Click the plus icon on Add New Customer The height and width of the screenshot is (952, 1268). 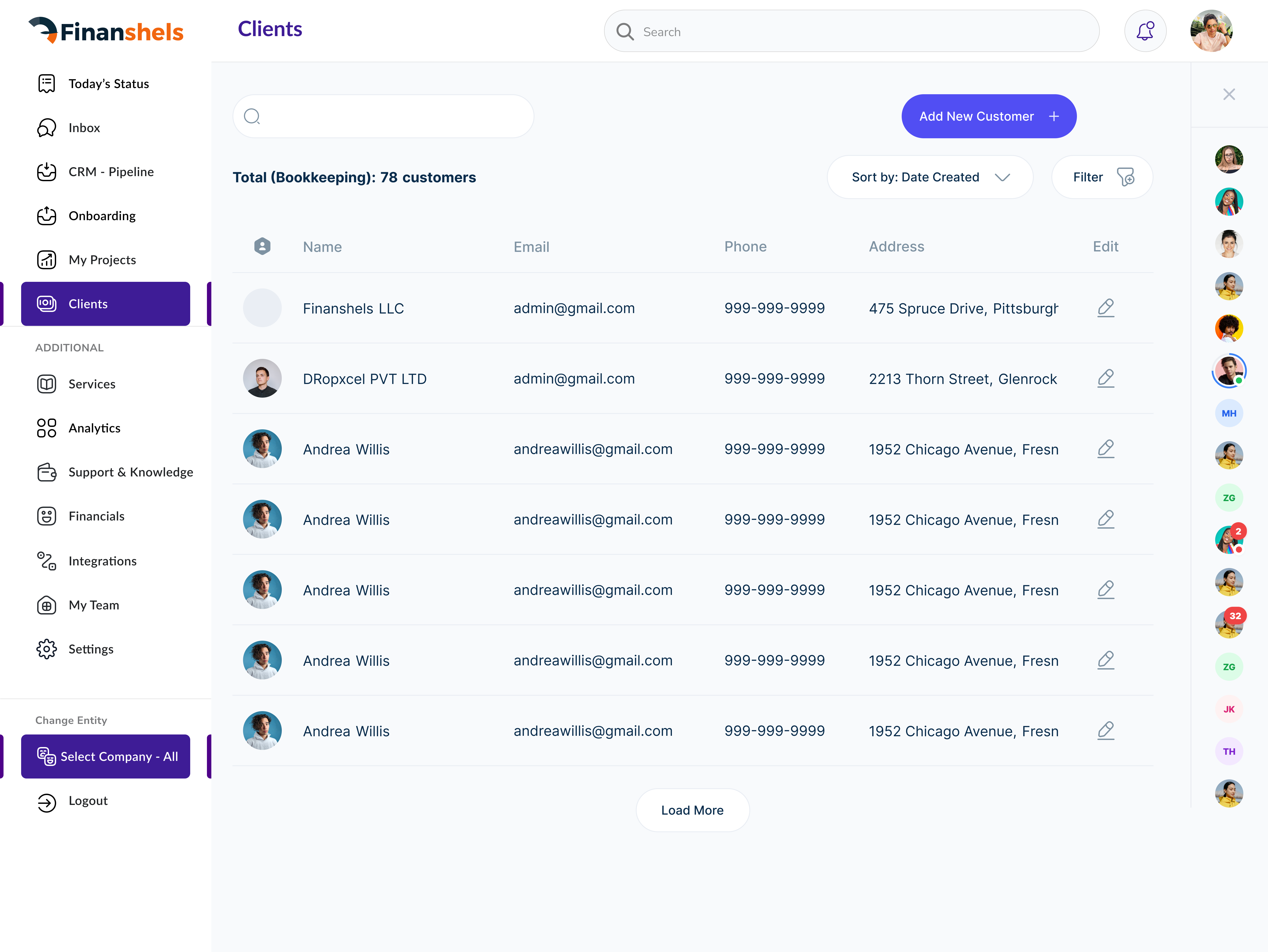click(1054, 116)
